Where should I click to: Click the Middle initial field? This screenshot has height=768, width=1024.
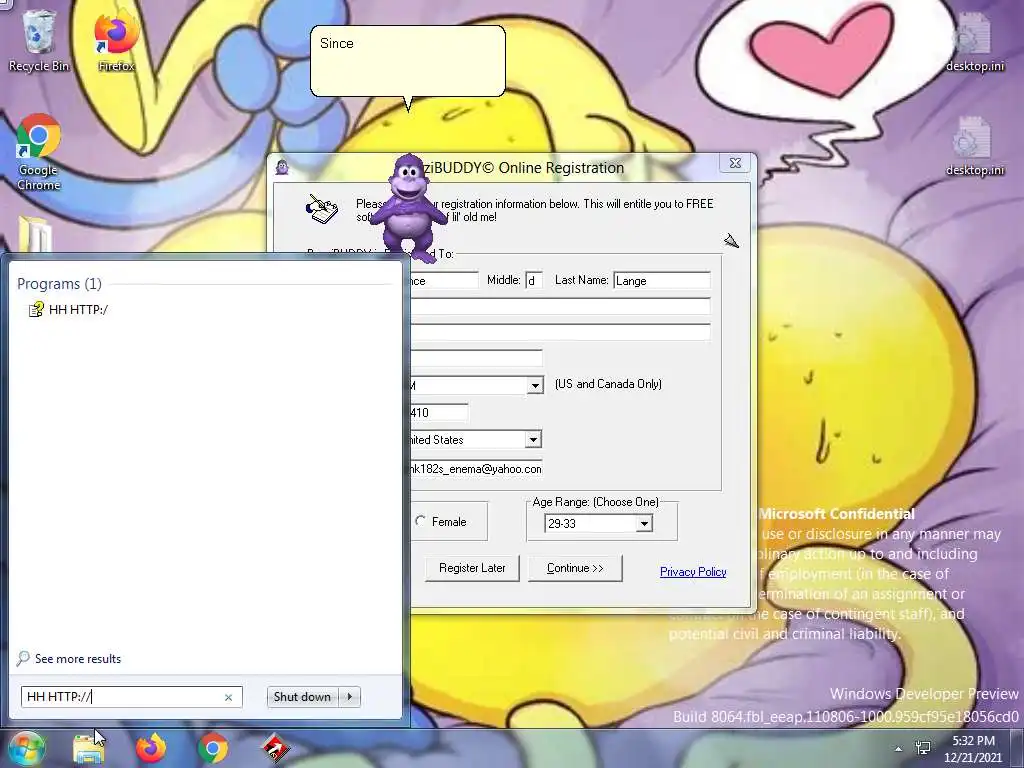534,281
